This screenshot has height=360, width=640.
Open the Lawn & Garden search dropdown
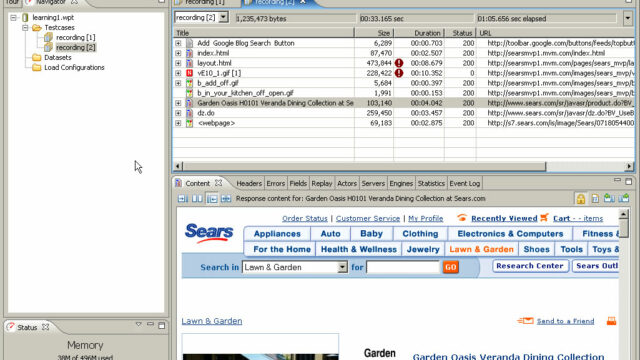coord(342,267)
